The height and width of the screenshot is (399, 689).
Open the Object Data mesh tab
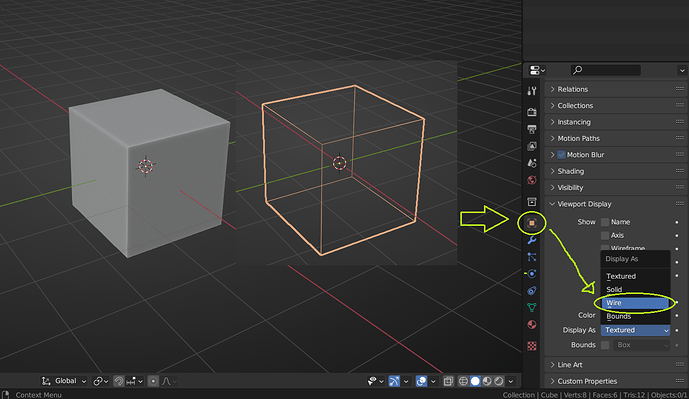coord(532,307)
